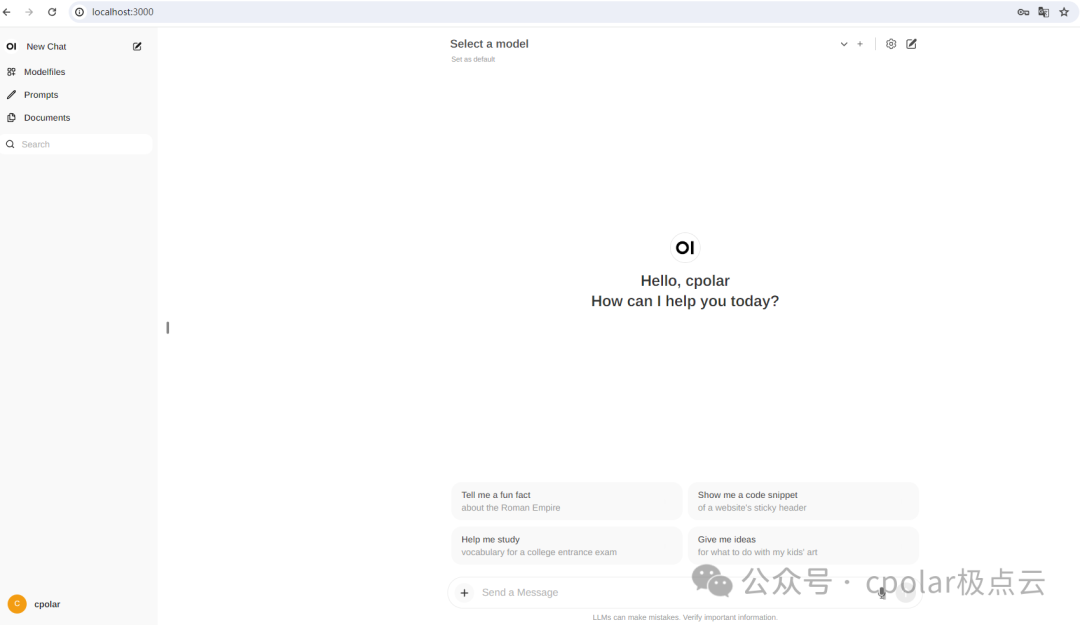Click the Documents pages icon
This screenshot has height=625, width=1080.
[x=11, y=118]
